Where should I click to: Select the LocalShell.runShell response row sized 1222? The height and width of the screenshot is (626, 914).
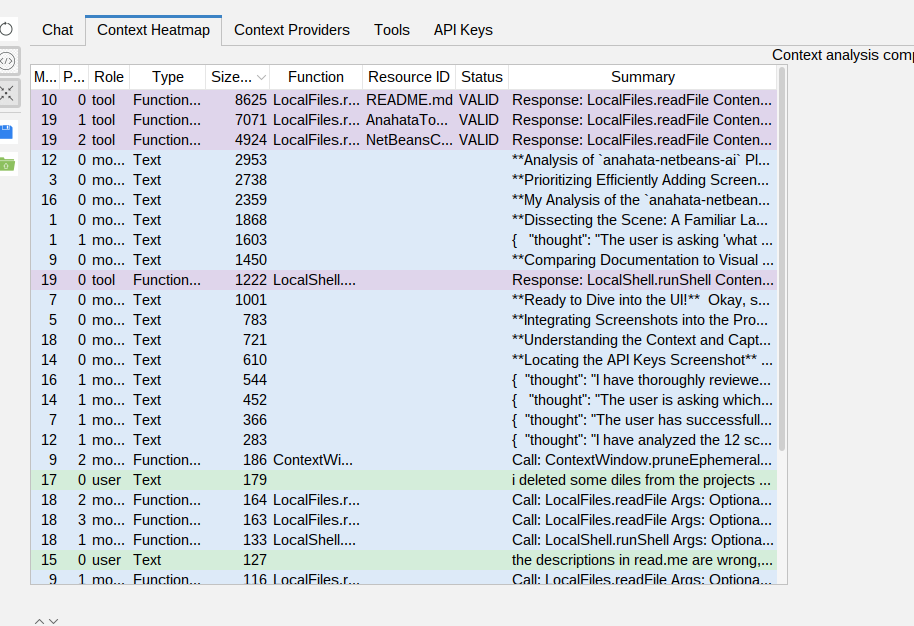(x=400, y=280)
